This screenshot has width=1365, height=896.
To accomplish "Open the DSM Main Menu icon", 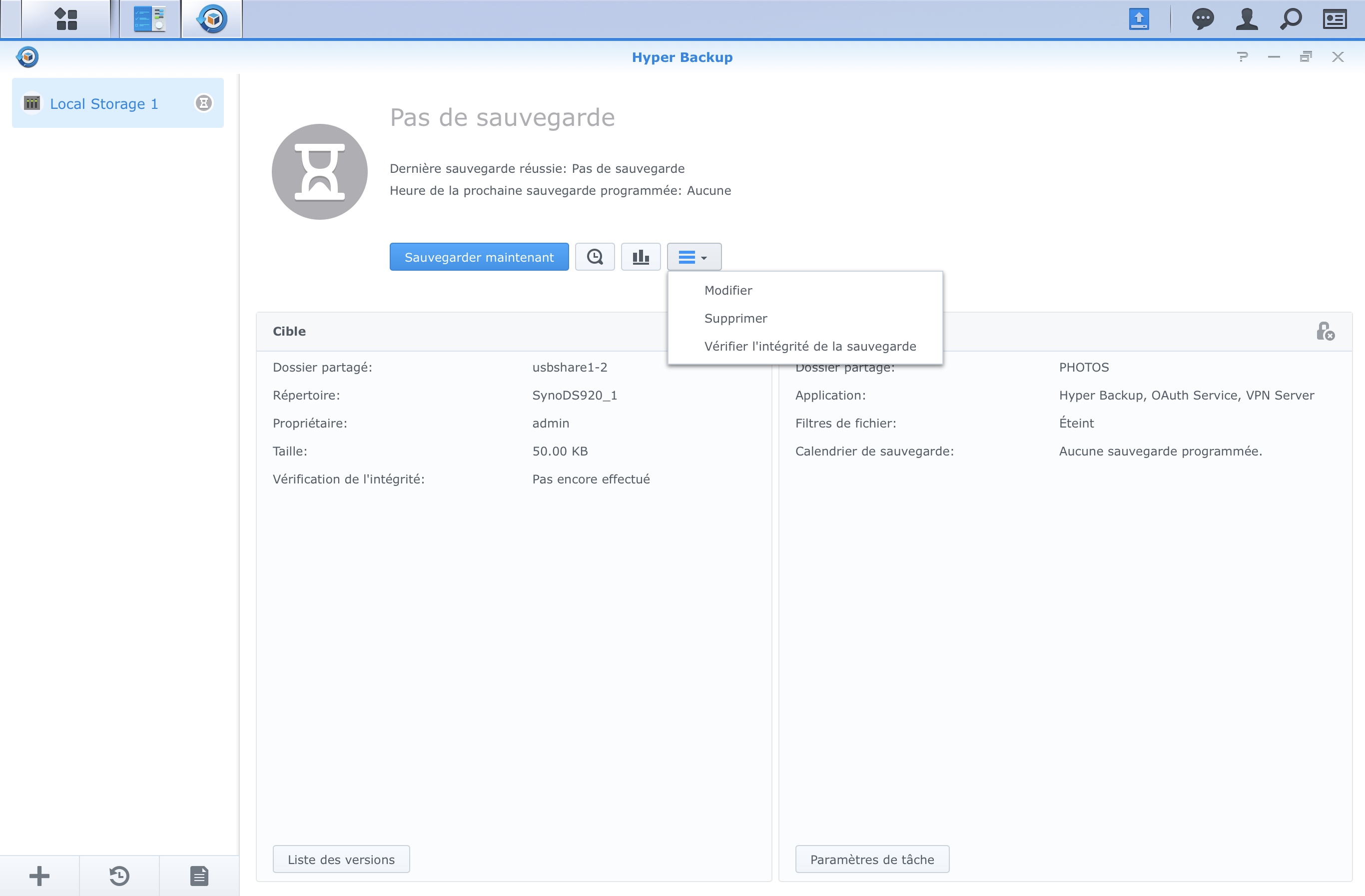I will pos(66,19).
